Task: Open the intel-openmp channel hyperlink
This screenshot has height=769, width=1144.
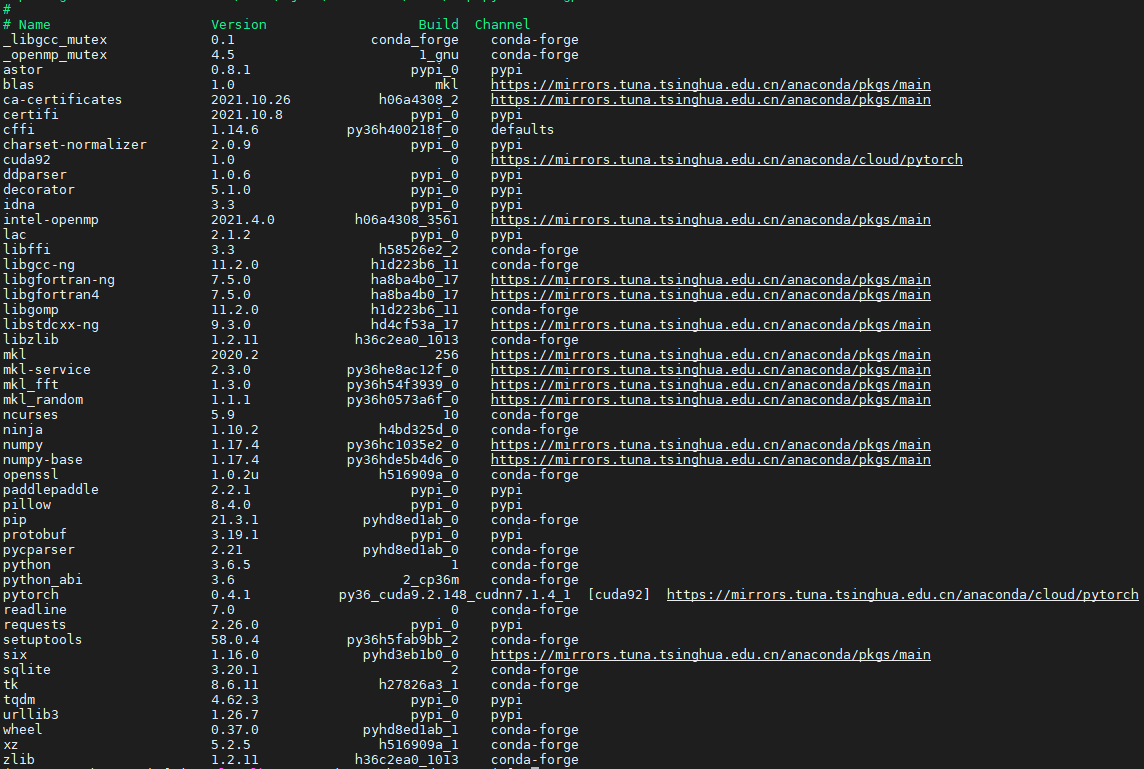Action: click(710, 219)
